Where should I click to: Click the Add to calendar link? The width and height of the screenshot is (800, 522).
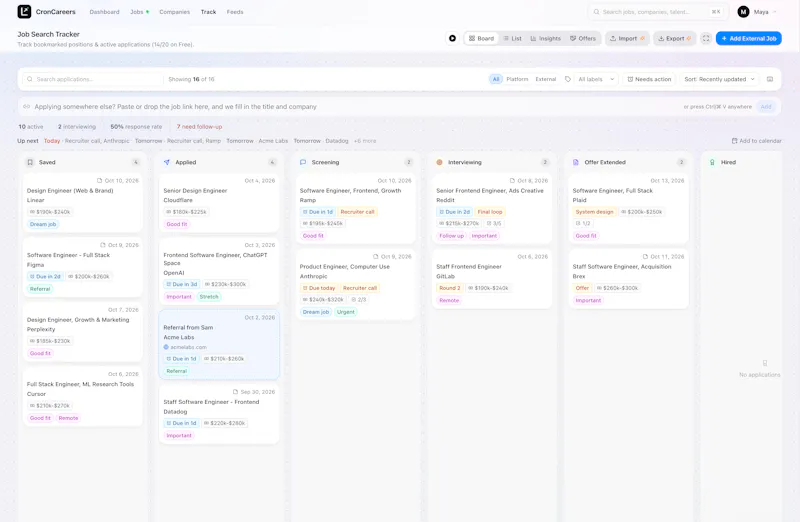[x=757, y=141]
